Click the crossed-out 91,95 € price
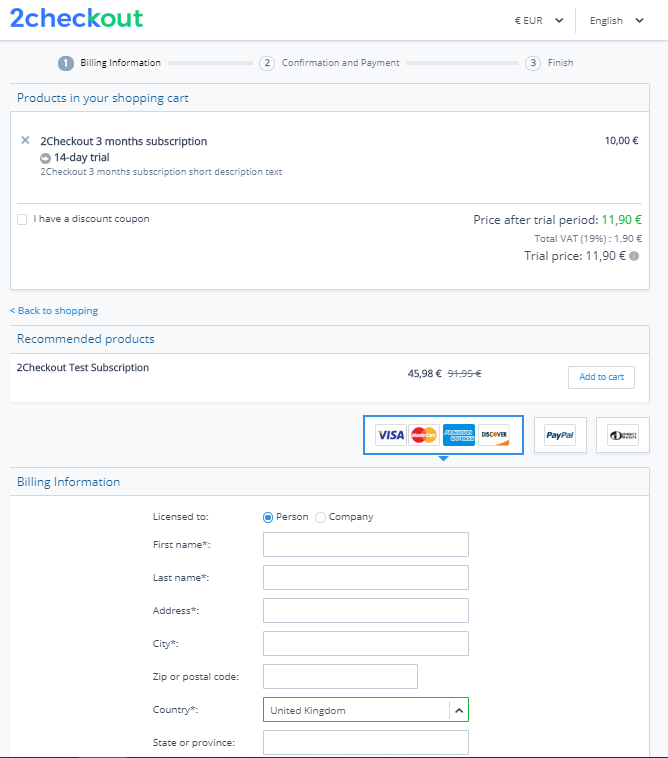 (x=465, y=374)
